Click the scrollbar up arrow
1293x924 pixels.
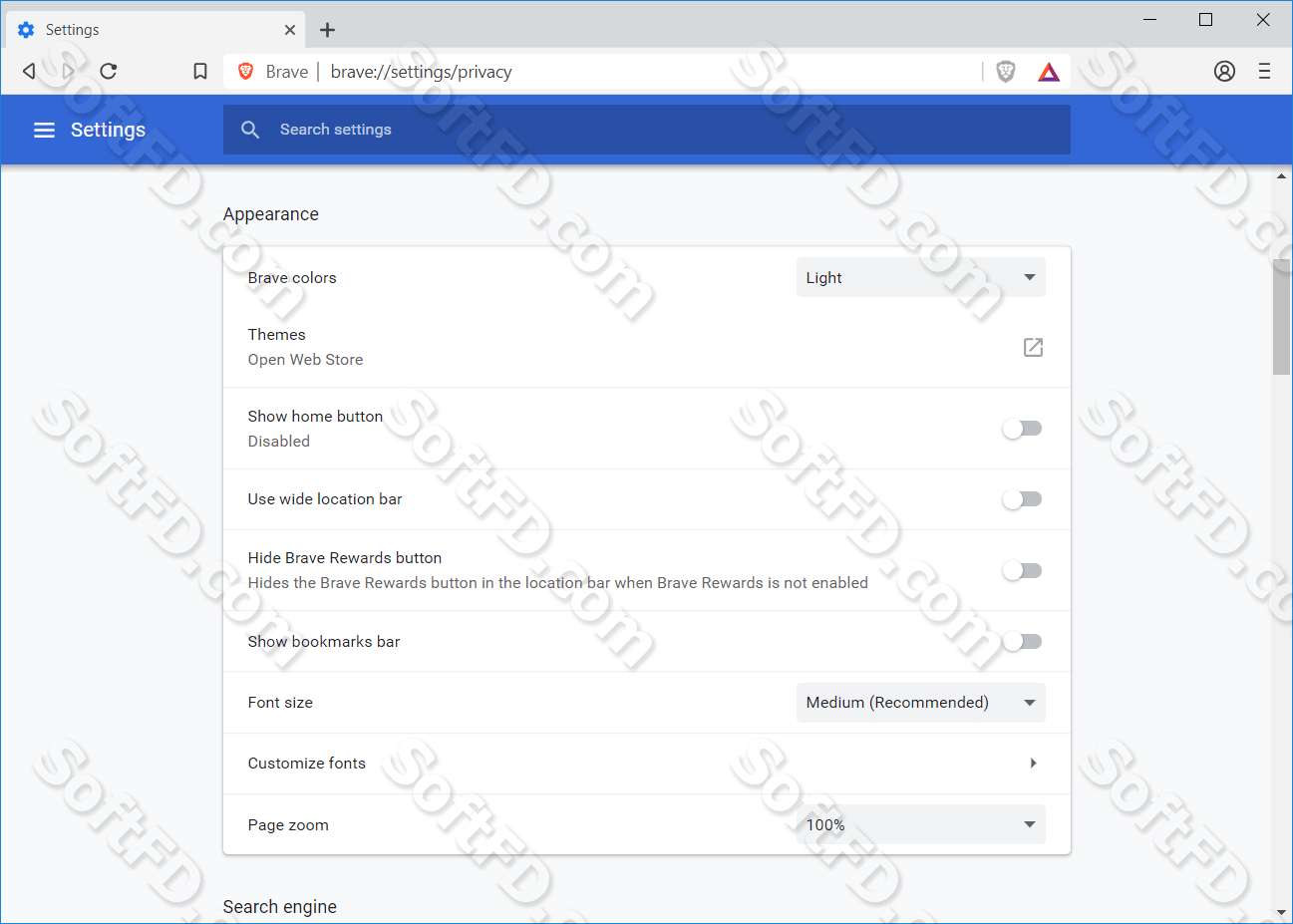[x=1281, y=176]
